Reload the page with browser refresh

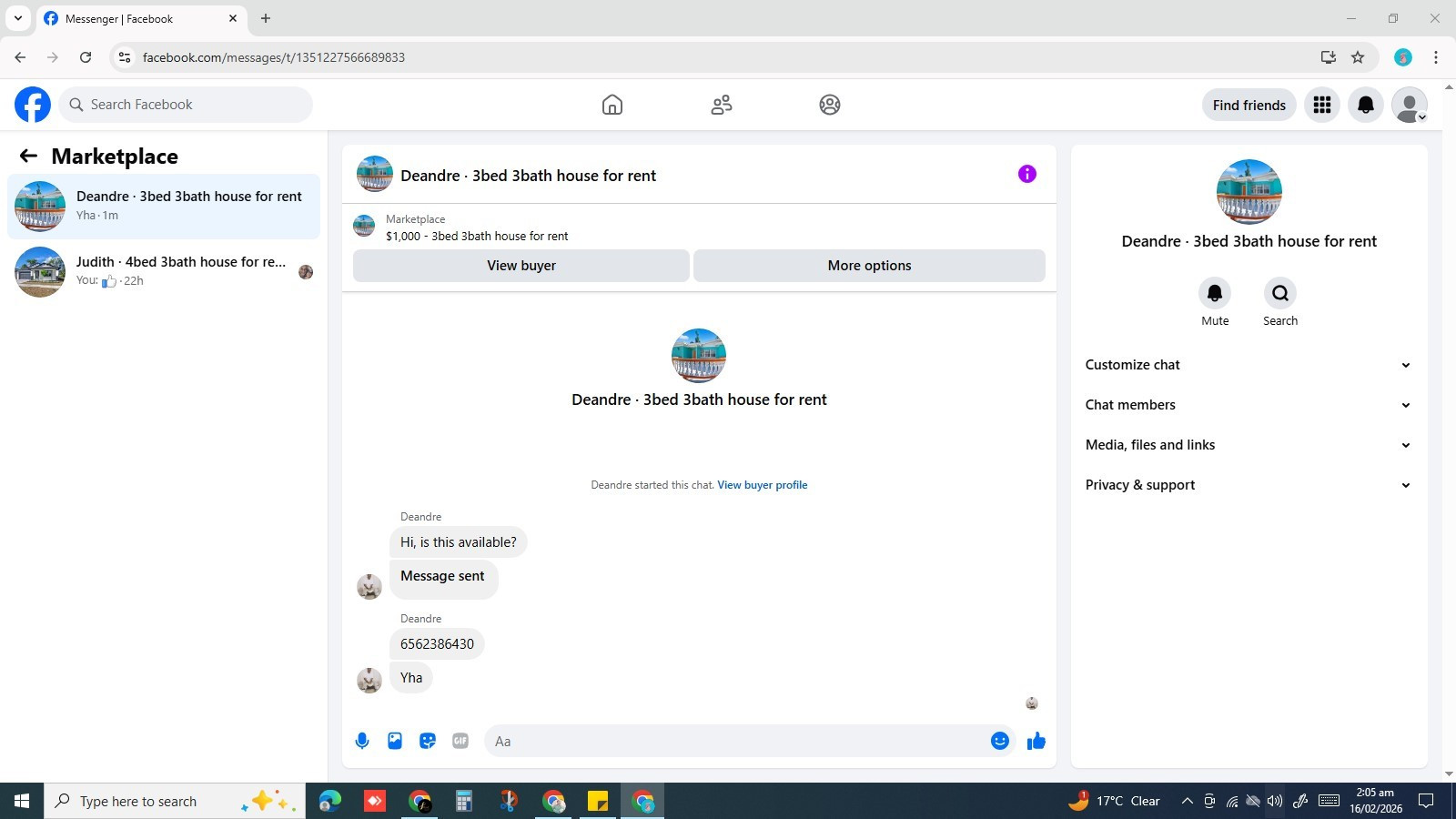click(86, 57)
